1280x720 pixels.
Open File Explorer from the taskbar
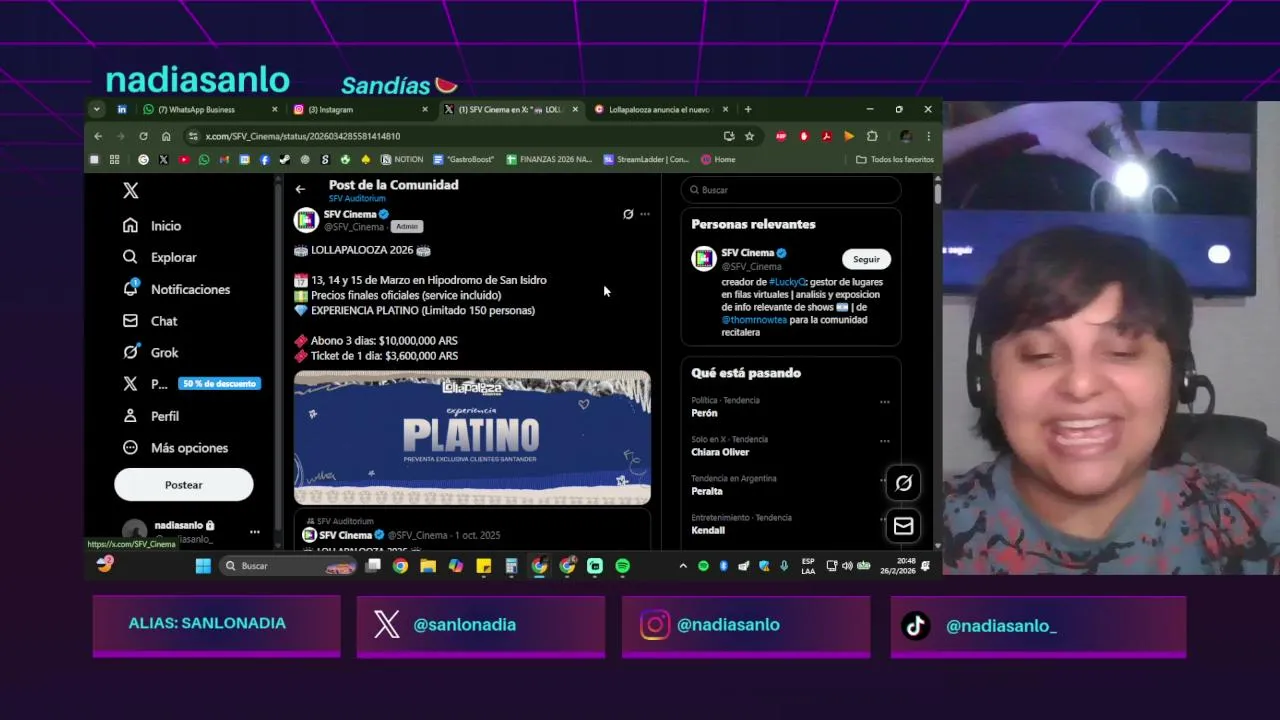click(x=428, y=566)
